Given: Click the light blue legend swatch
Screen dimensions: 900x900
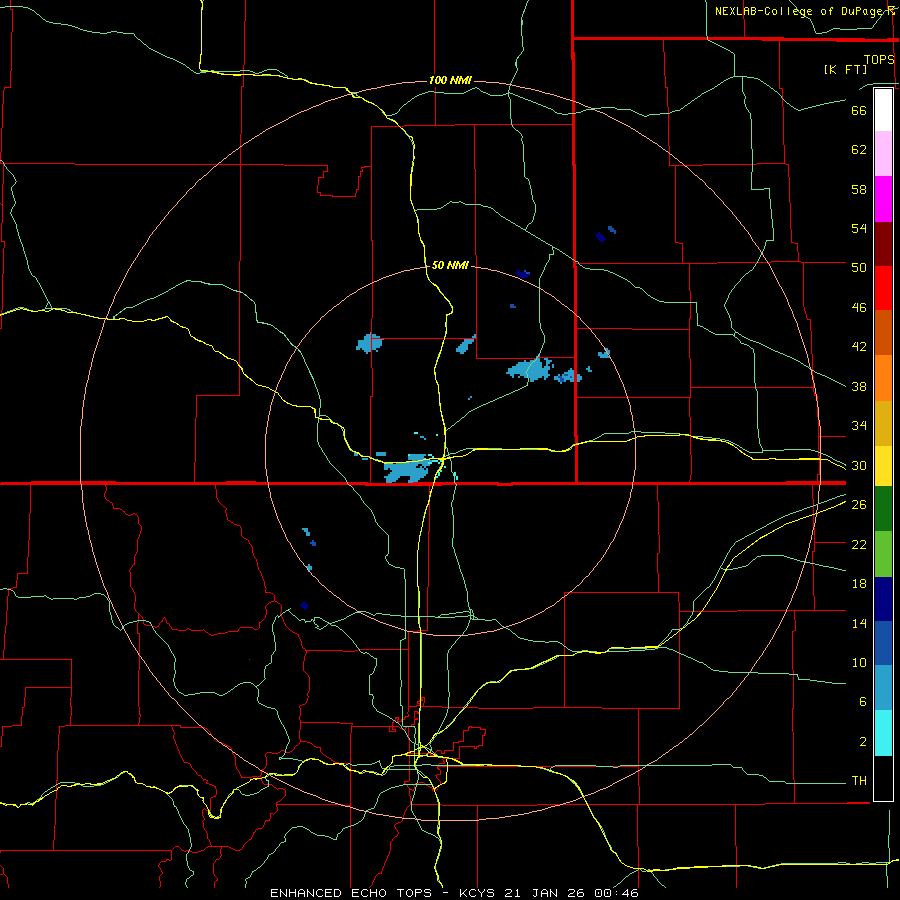Looking at the screenshot, I should coord(883,687).
